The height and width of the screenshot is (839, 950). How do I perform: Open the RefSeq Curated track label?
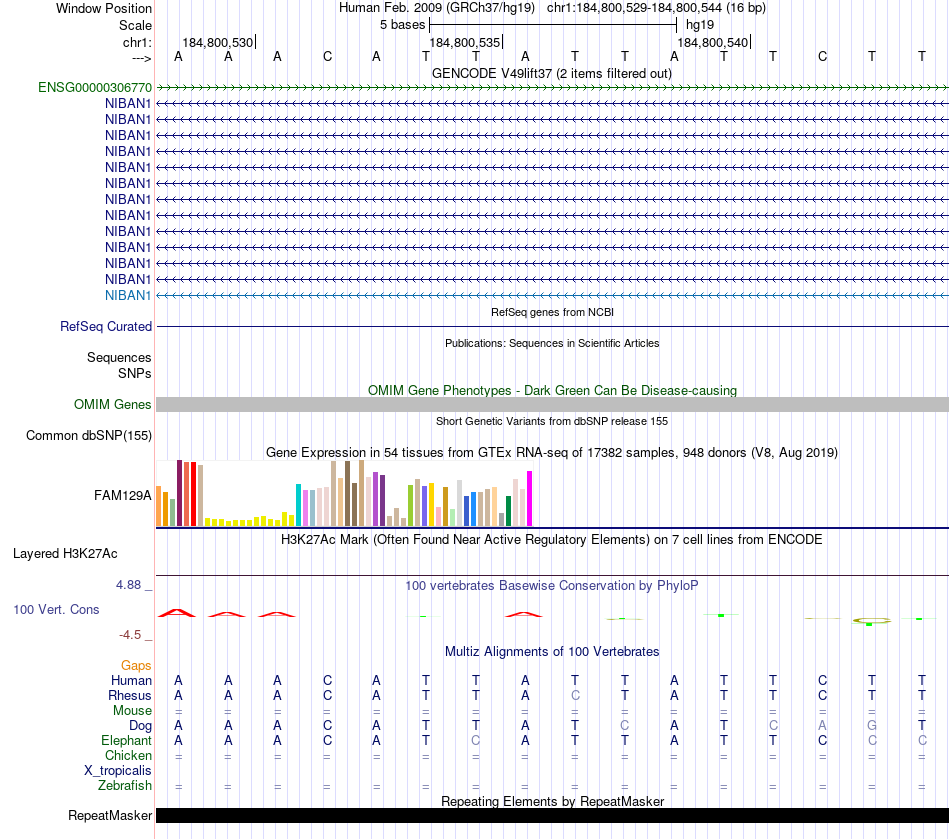click(105, 327)
